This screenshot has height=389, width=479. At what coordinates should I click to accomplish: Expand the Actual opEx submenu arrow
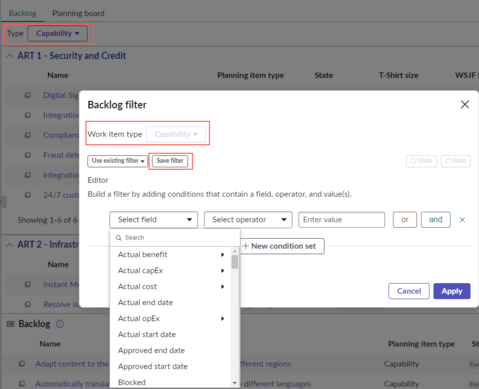[x=223, y=319]
